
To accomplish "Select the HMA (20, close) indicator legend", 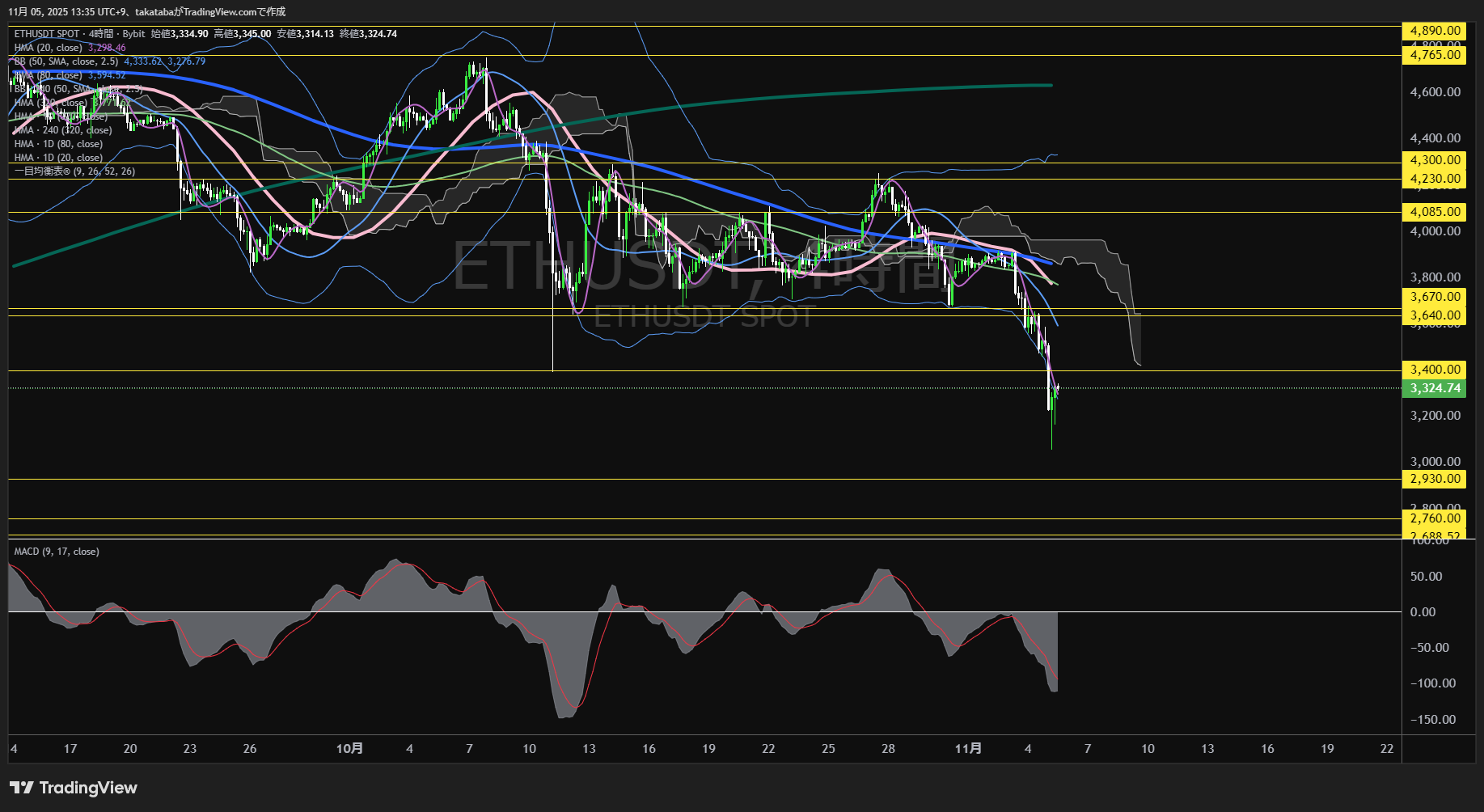I will pos(49,48).
